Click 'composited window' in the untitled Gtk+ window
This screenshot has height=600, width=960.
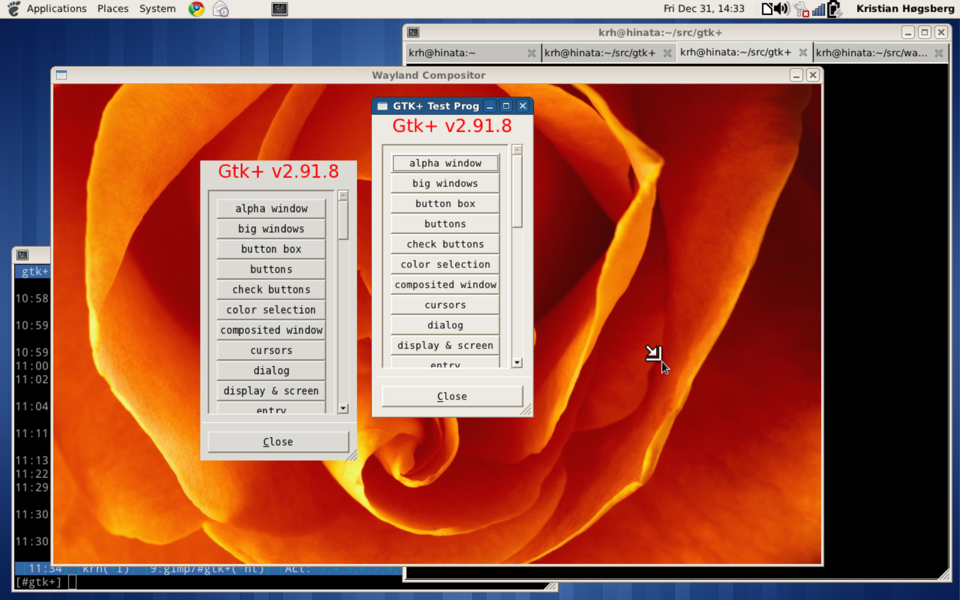coord(271,330)
